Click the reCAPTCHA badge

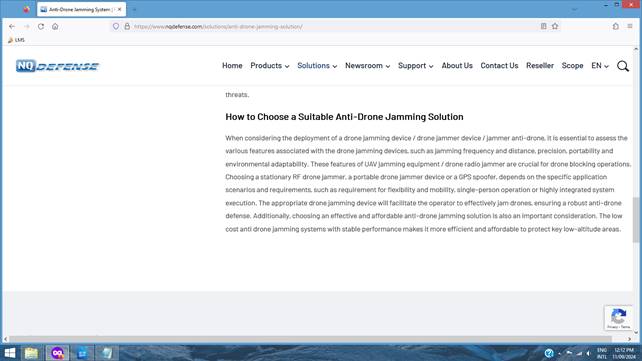coord(618,318)
